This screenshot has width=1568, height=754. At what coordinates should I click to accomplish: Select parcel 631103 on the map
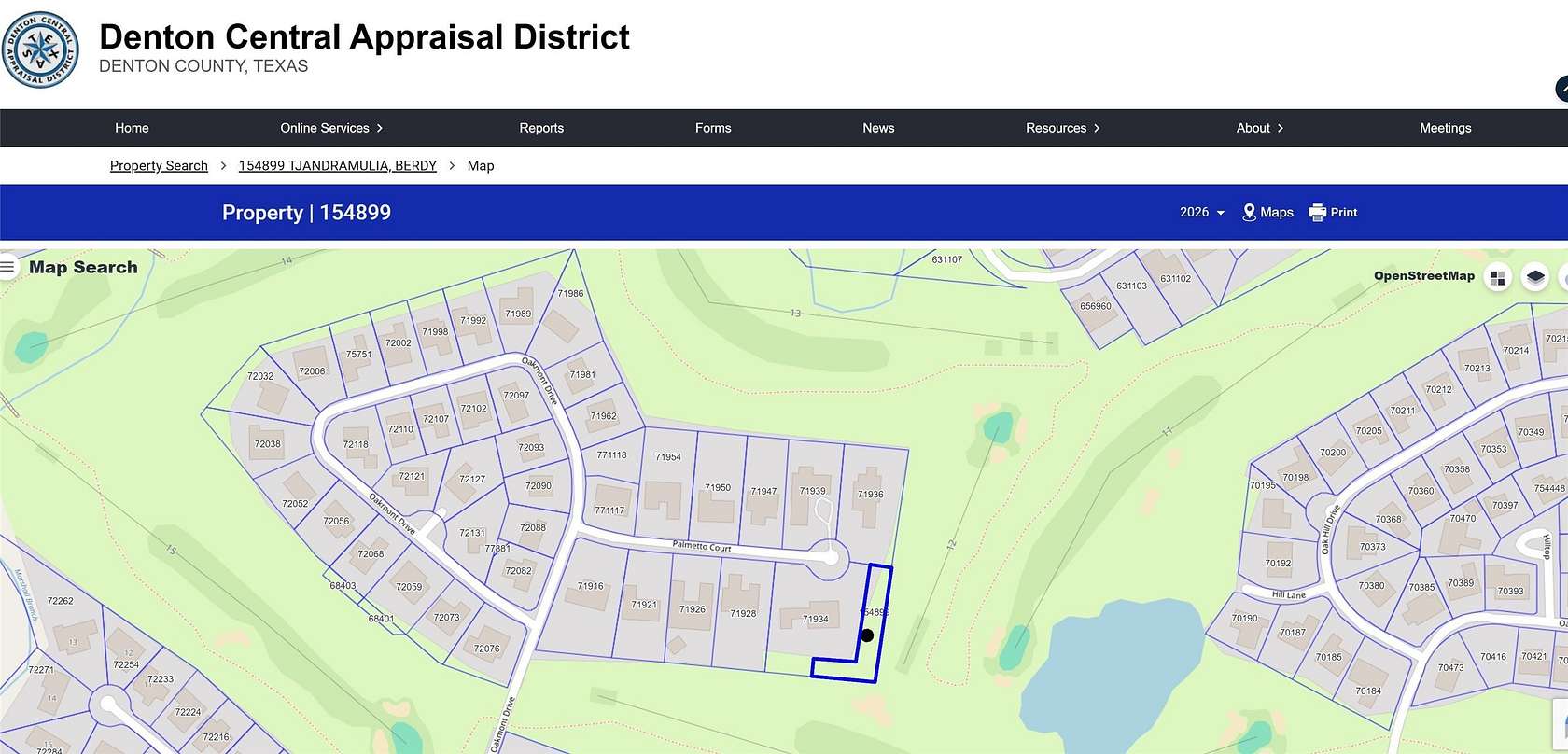tap(1132, 286)
